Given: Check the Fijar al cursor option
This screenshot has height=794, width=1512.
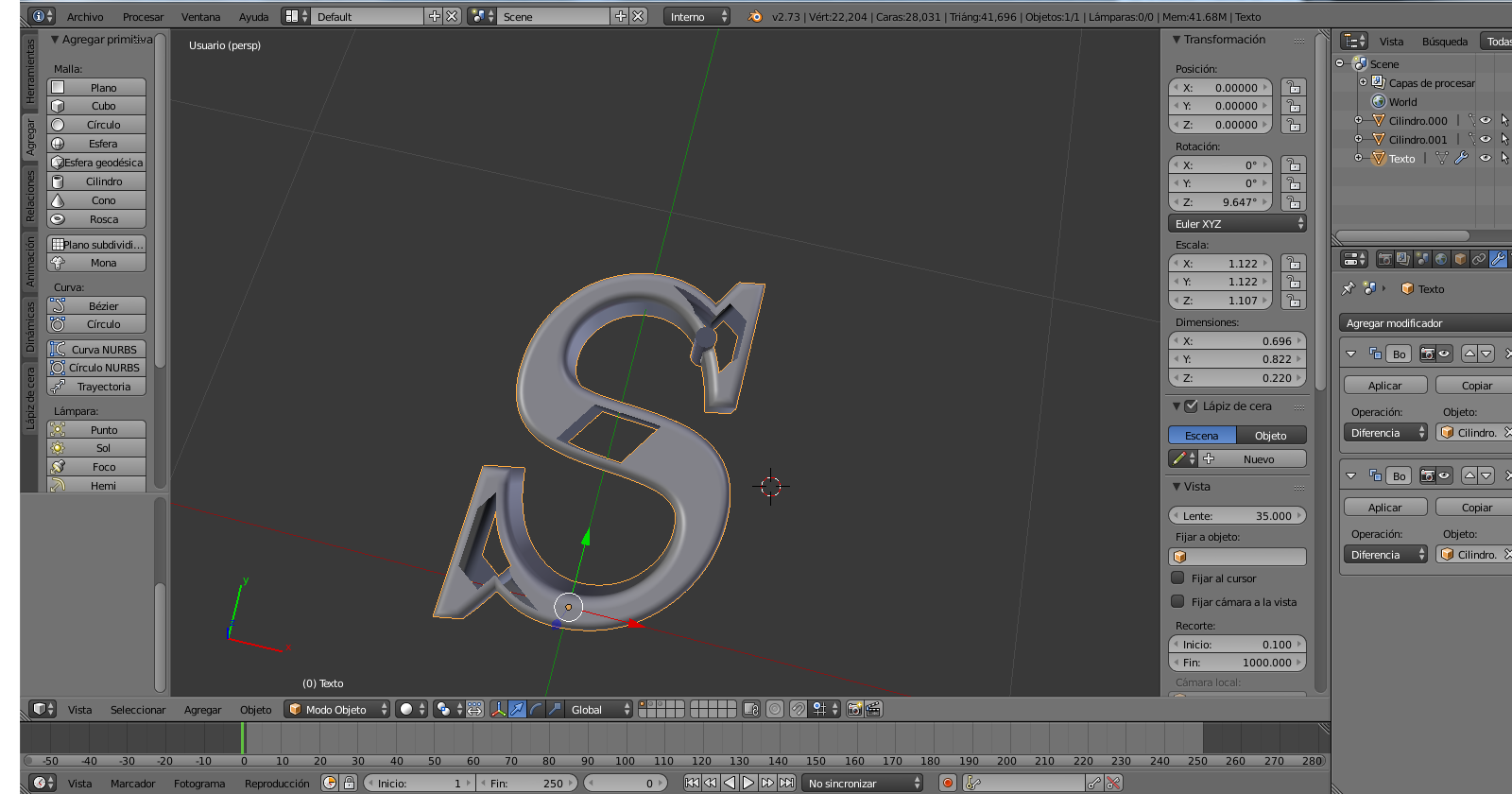Looking at the screenshot, I should pyautogui.click(x=1178, y=578).
